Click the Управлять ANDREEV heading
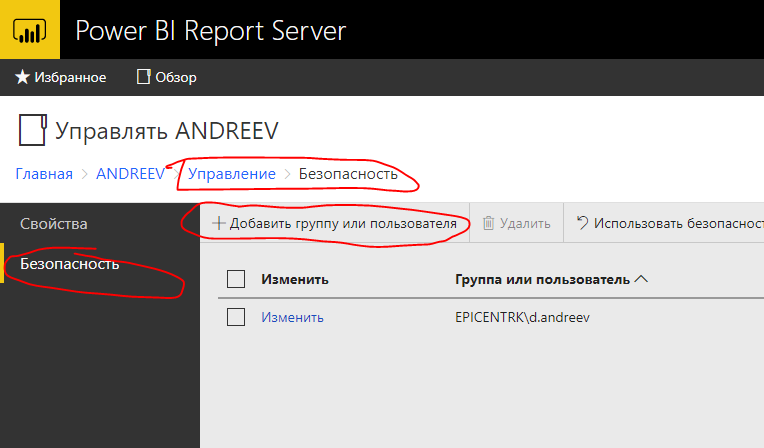This screenshot has height=448, width=764. click(167, 131)
